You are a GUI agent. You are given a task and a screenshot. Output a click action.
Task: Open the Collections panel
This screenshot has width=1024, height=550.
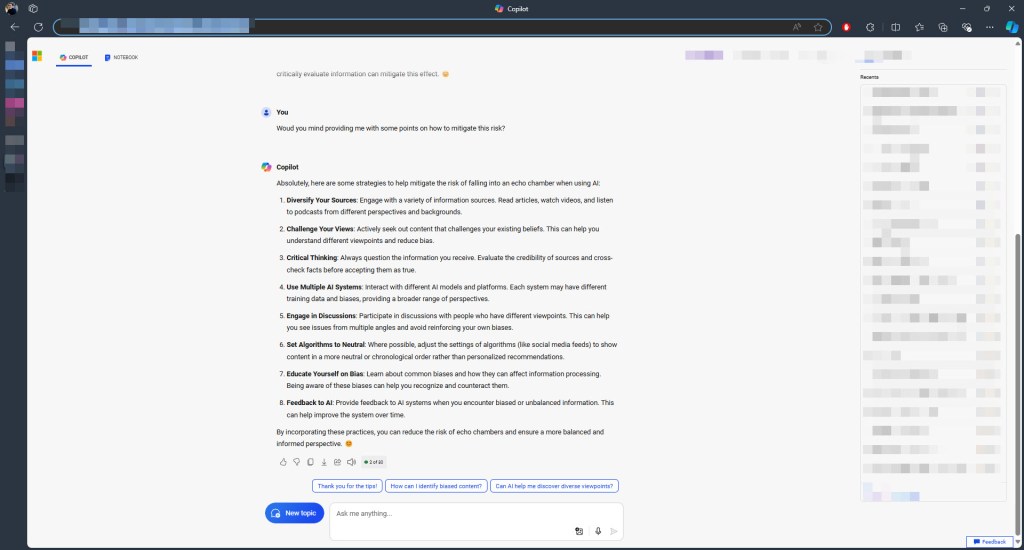coord(942,27)
